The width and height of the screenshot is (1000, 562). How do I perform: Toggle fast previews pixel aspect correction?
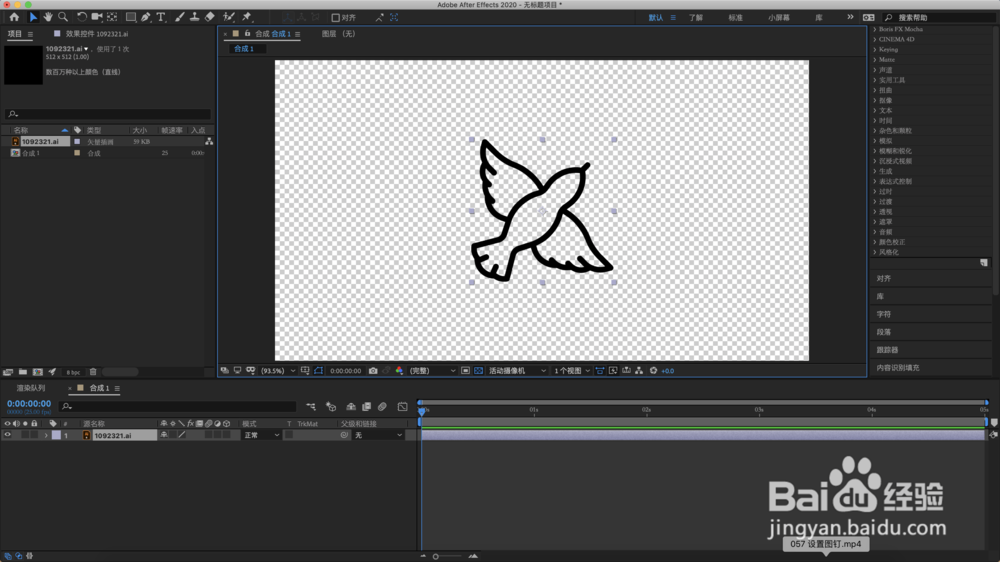click(x=599, y=371)
